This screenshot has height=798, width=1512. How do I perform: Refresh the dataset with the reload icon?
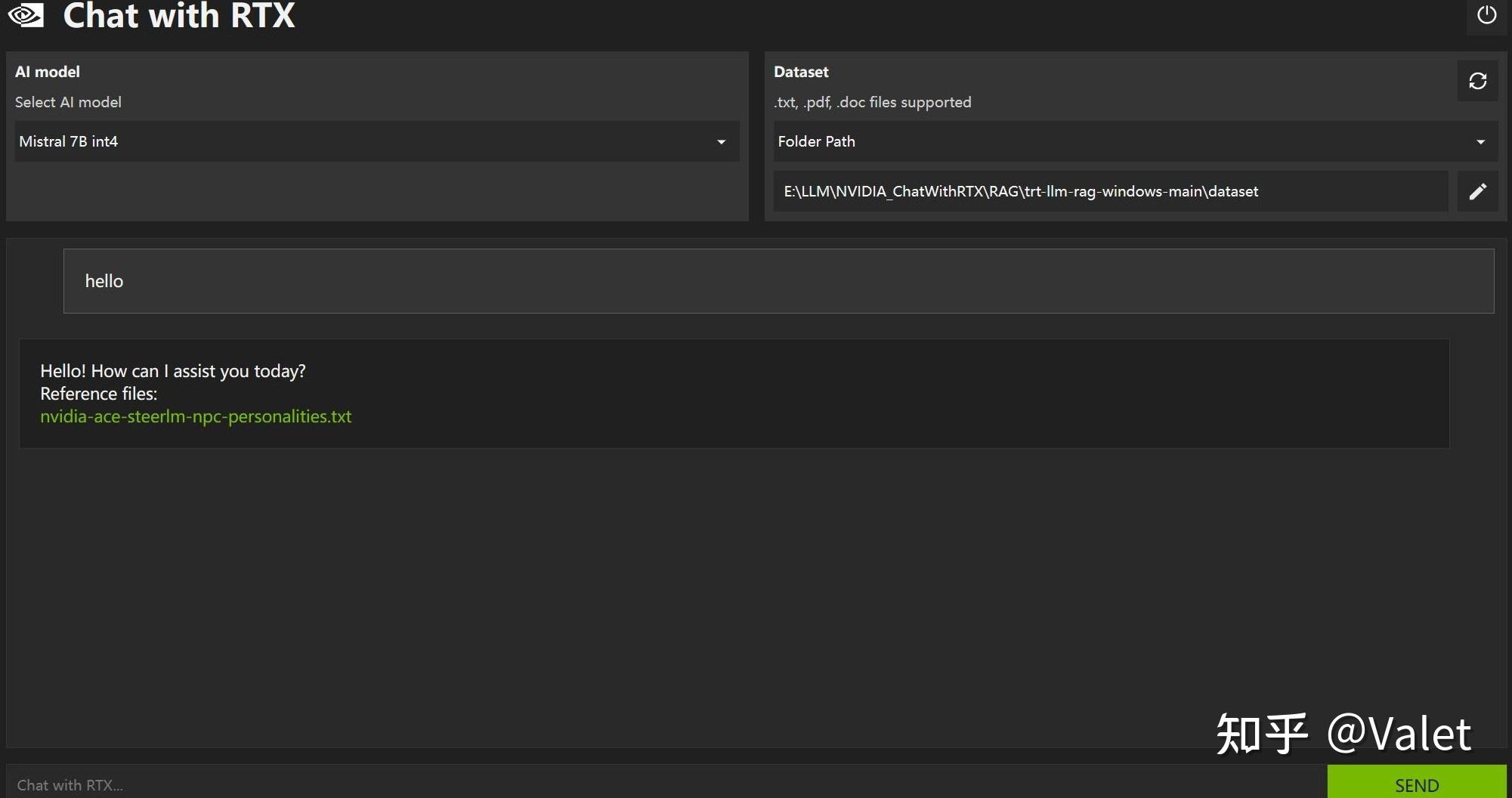pos(1478,81)
